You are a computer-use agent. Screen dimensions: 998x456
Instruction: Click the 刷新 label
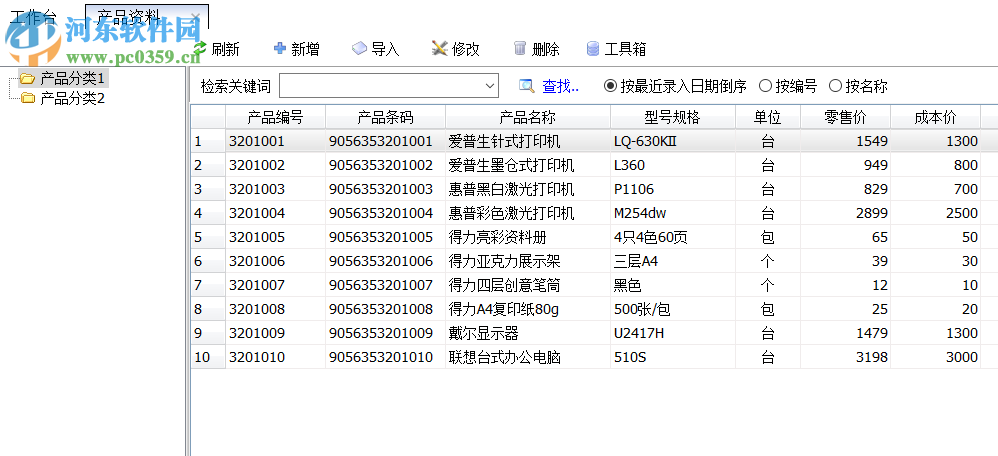[225, 49]
